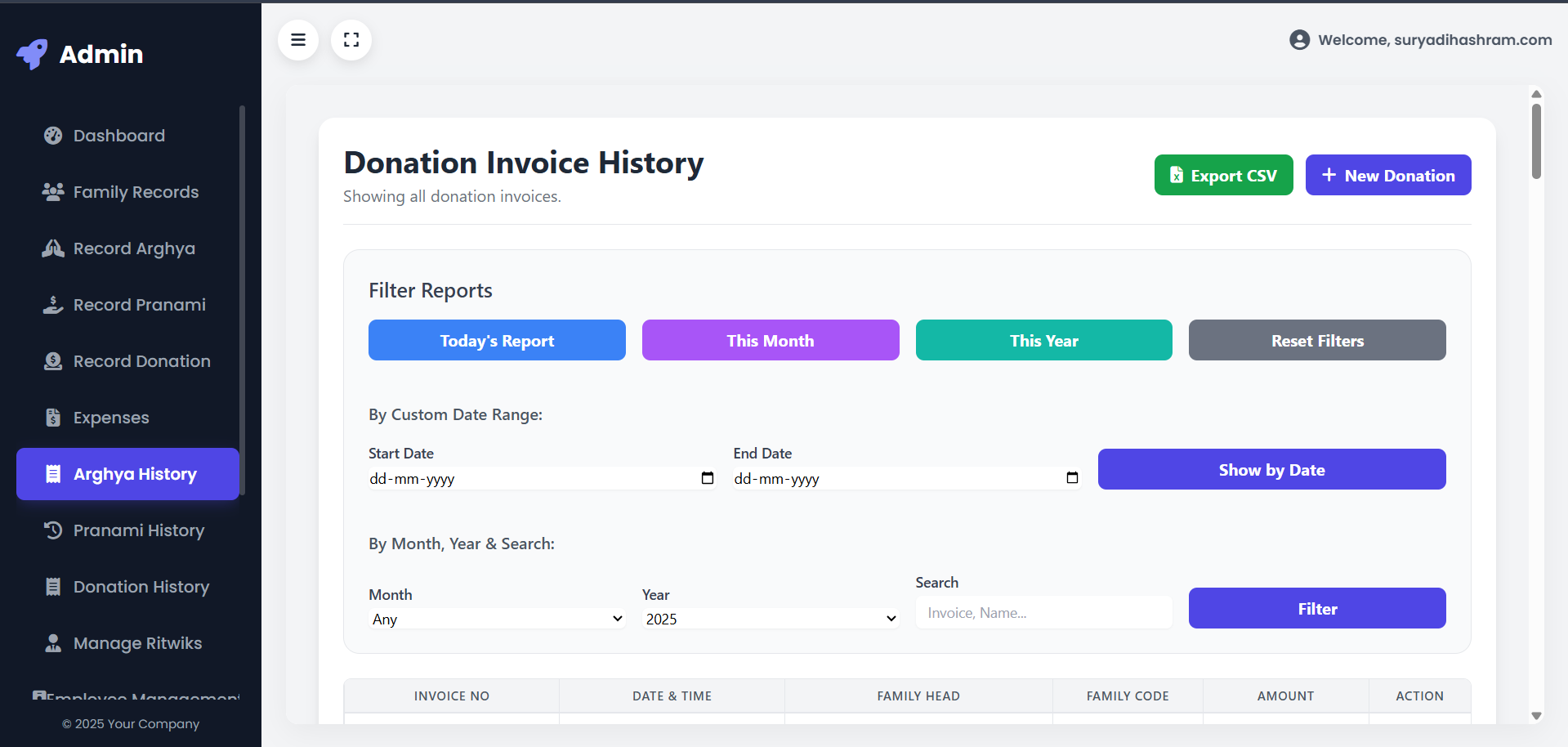This screenshot has height=747, width=1568.
Task: Open Family Records in sidebar
Action: click(x=136, y=192)
